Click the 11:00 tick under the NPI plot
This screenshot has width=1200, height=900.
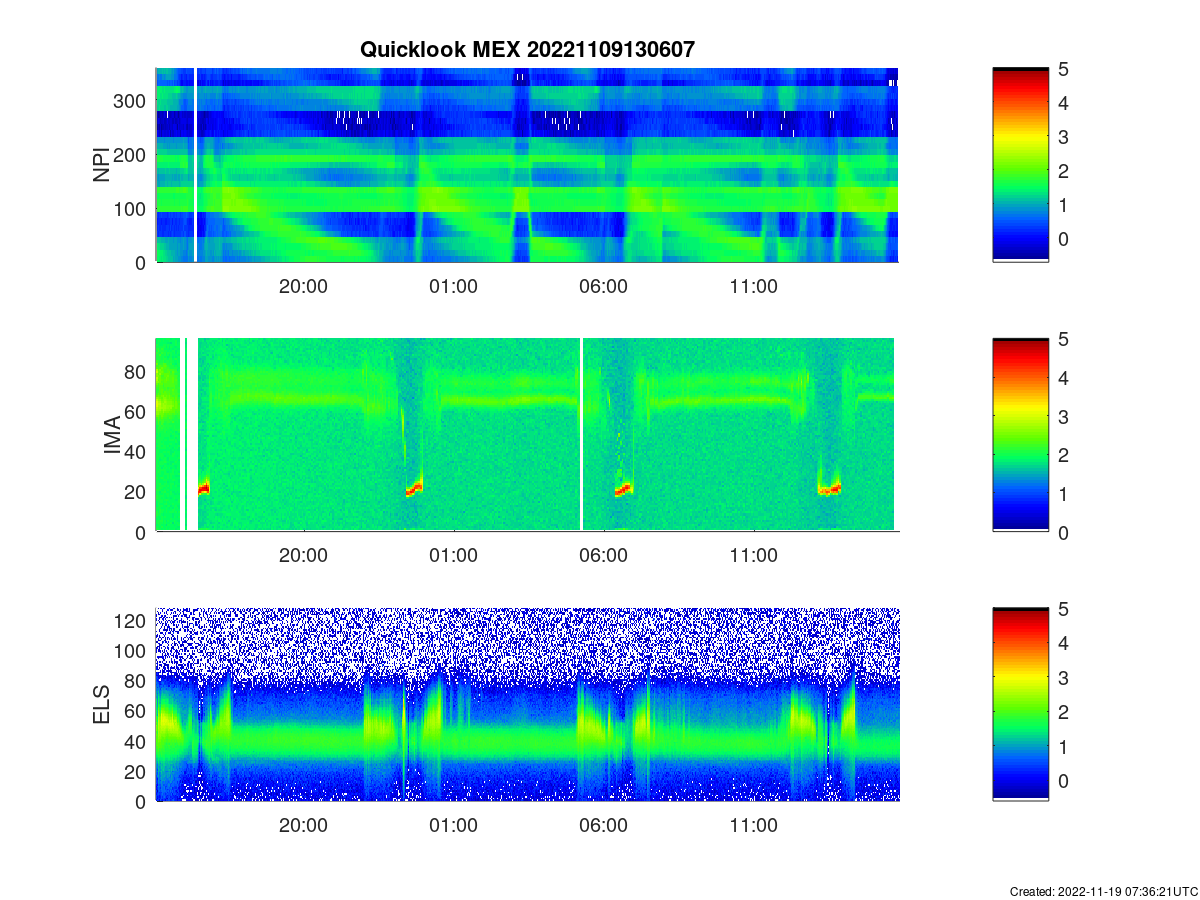[753, 287]
